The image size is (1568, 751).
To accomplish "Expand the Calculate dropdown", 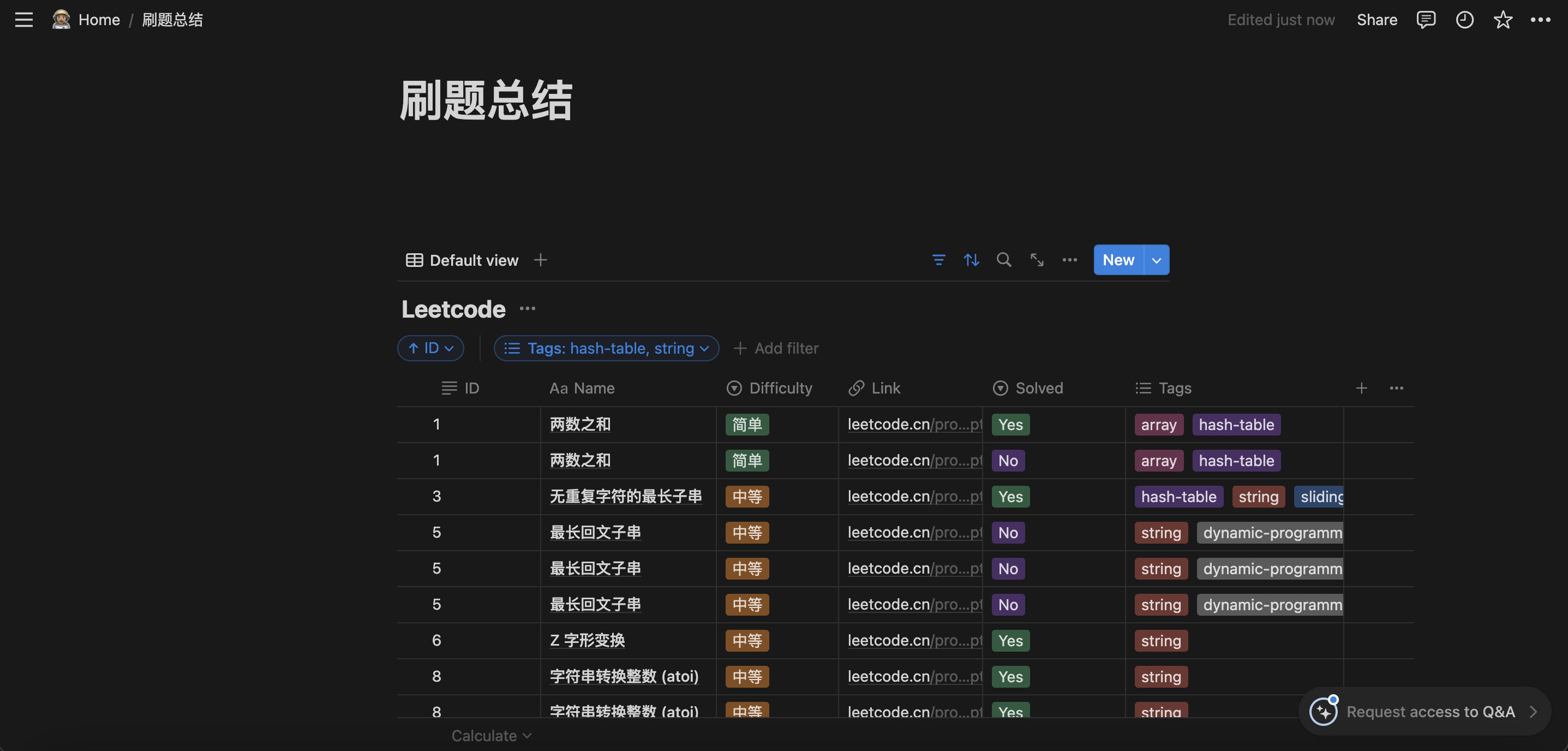I will coord(490,735).
